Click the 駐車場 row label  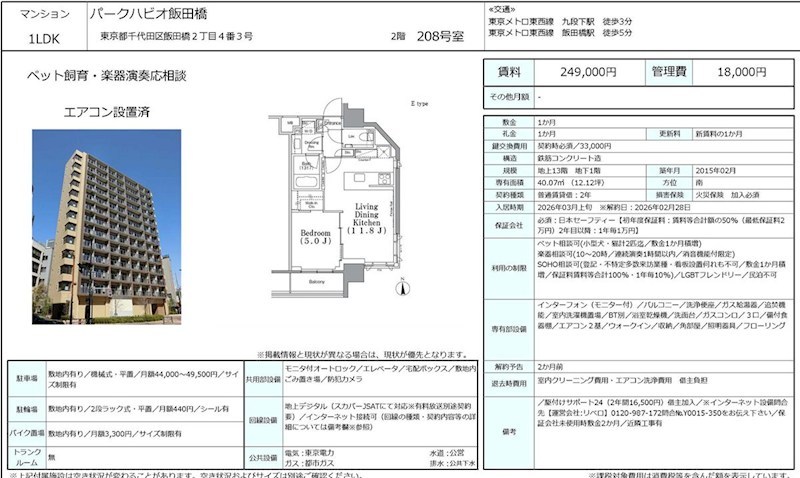pyautogui.click(x=27, y=379)
